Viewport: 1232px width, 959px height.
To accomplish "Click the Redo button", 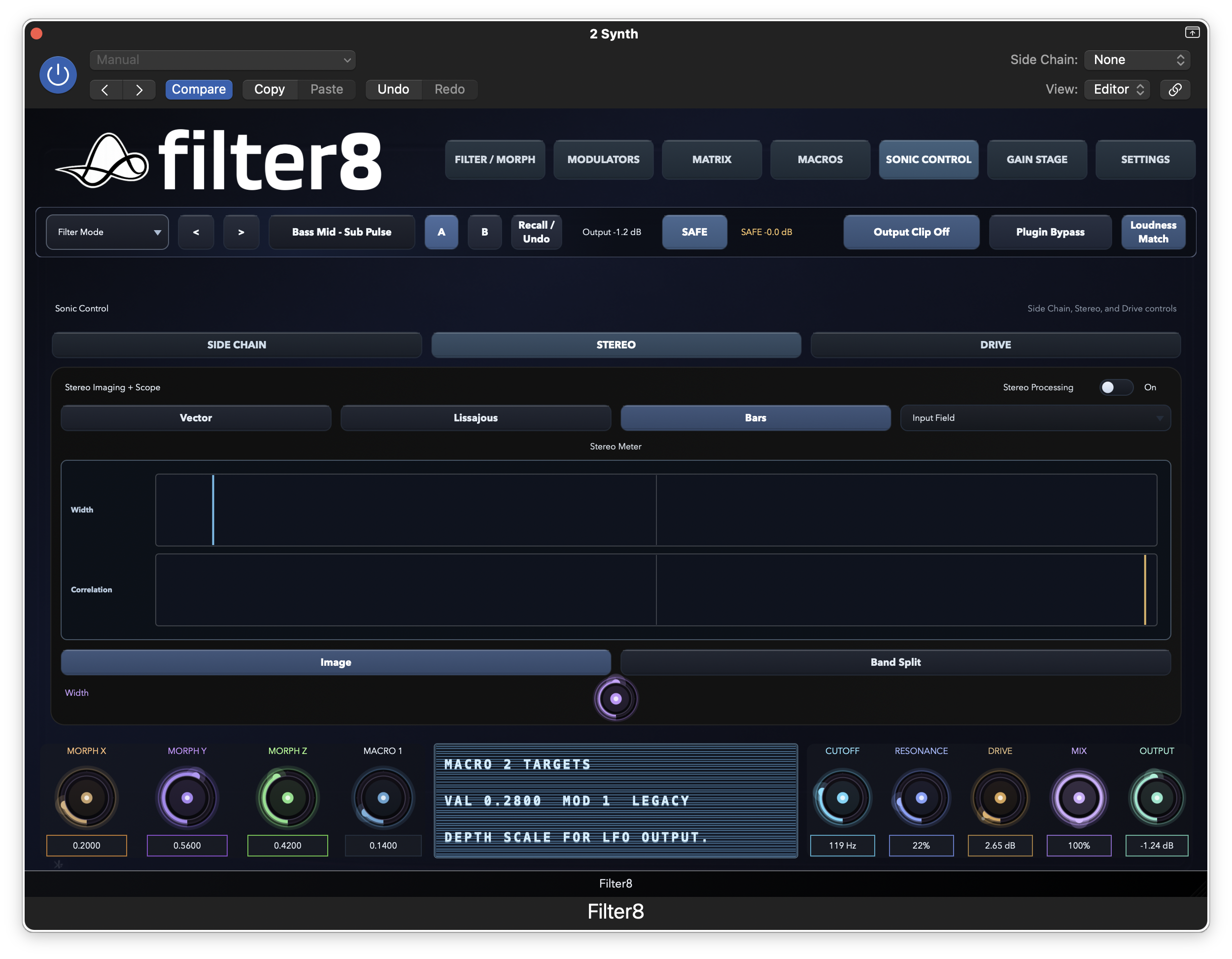I will pos(449,90).
